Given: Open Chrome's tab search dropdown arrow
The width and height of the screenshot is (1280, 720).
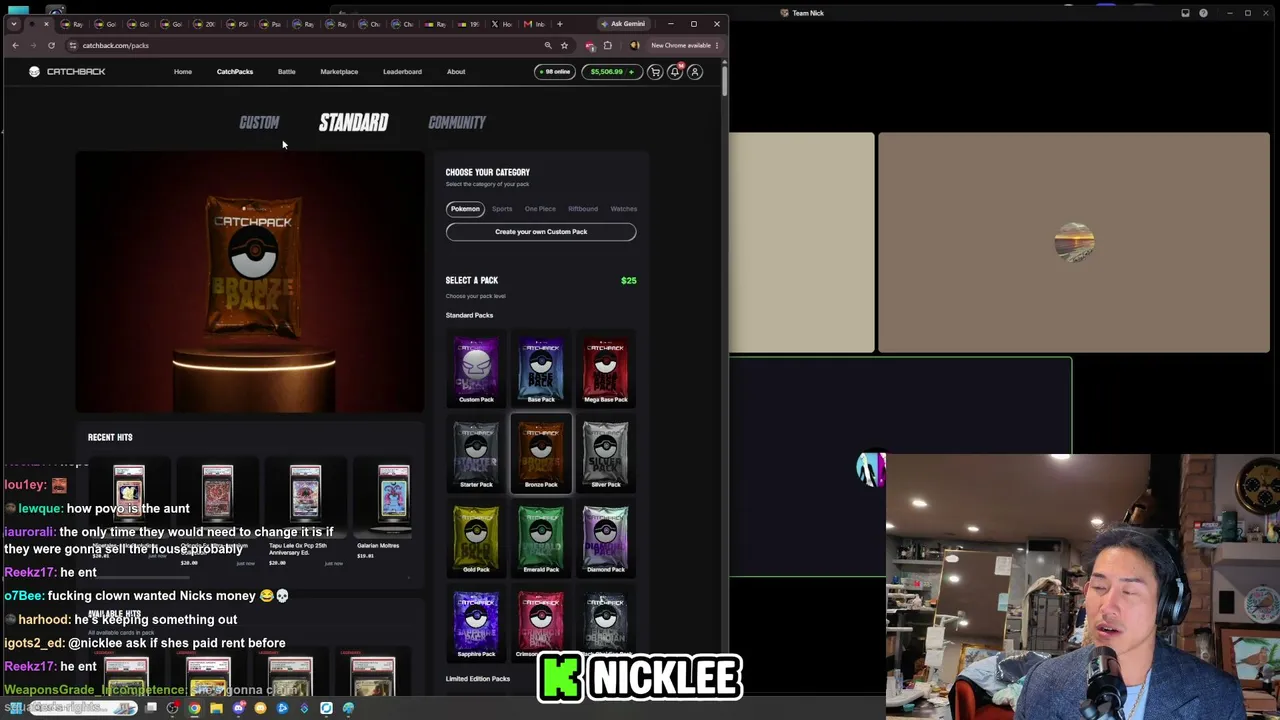Looking at the screenshot, I should coord(15,24).
